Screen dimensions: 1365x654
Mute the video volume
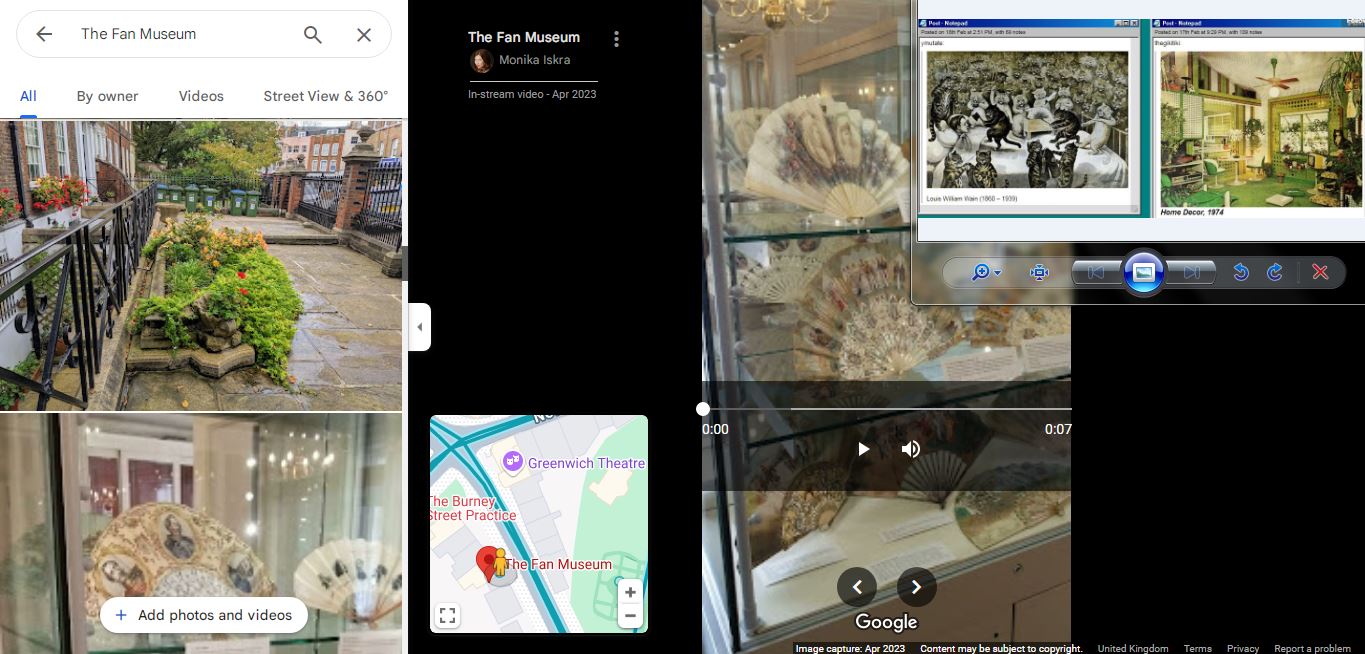coord(910,449)
